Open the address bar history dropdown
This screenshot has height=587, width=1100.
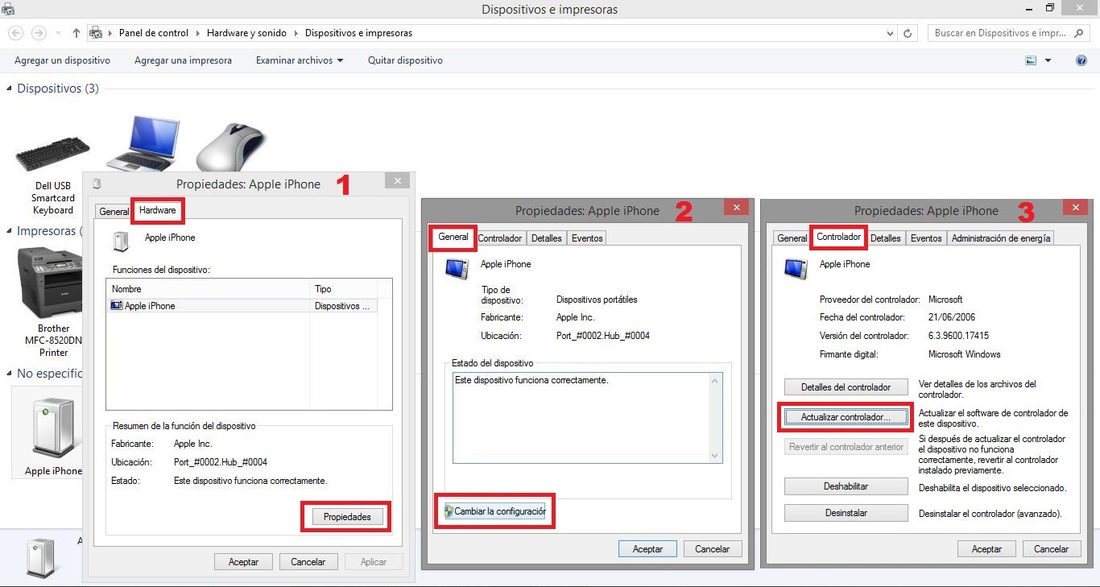pyautogui.click(x=890, y=33)
